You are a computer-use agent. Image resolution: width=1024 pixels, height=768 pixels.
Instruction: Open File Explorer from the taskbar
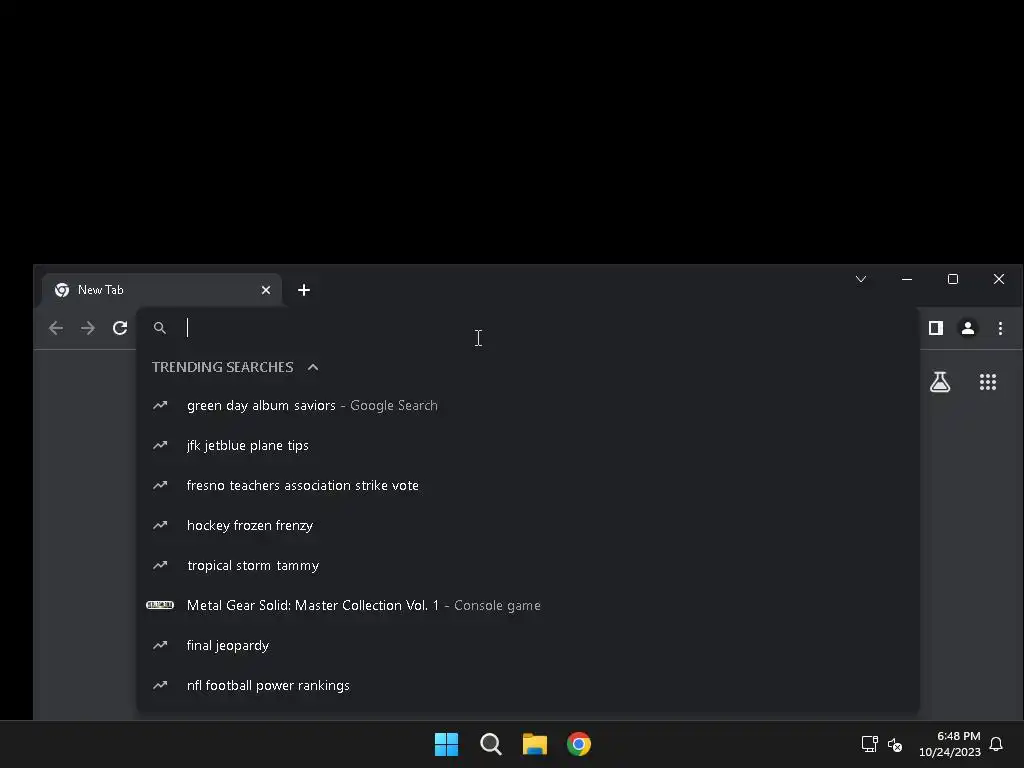[535, 744]
